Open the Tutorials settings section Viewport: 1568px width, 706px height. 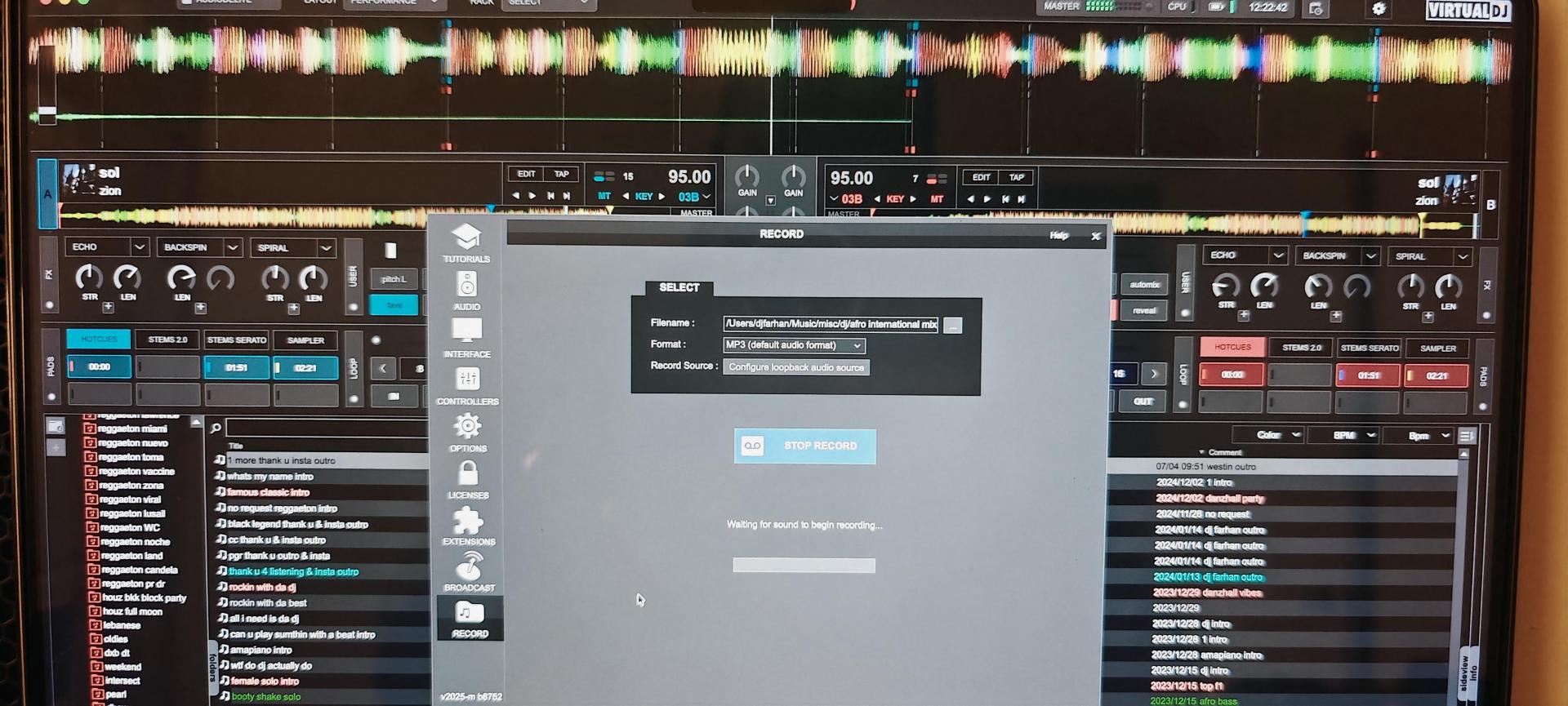466,242
